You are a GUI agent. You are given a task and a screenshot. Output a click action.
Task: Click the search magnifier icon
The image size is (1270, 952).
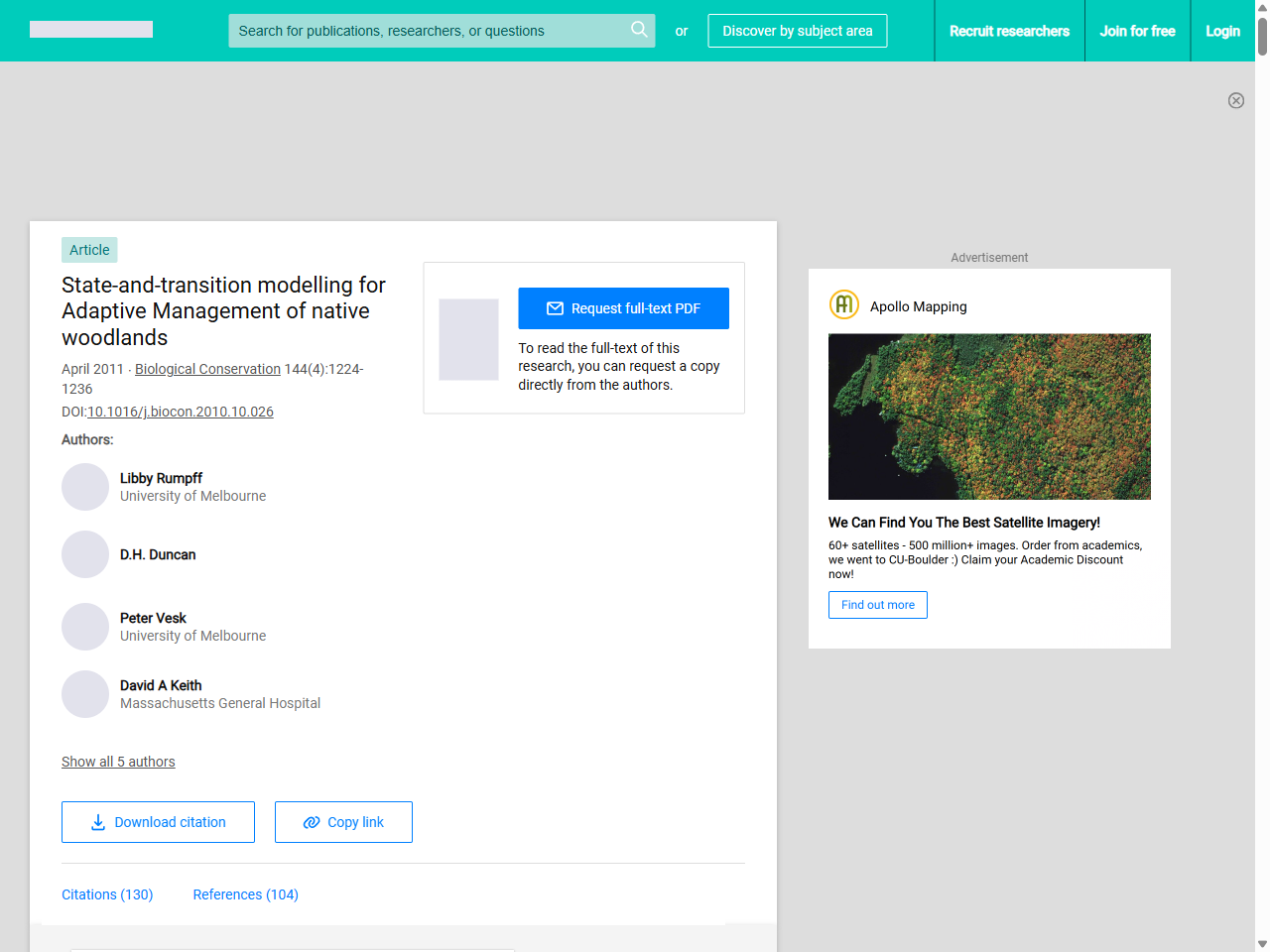[639, 30]
